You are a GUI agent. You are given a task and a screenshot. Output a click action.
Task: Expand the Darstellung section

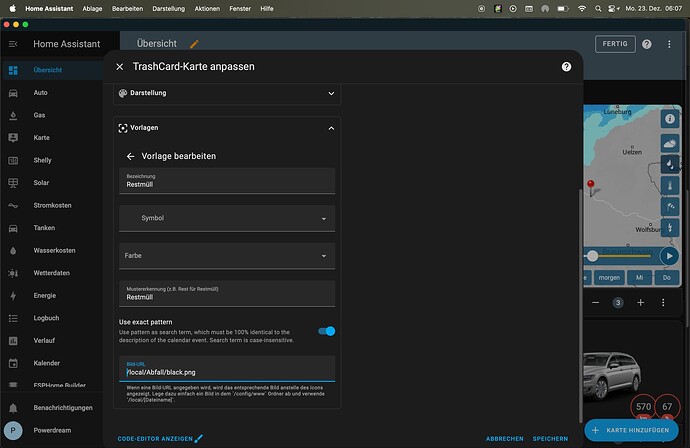[x=227, y=93]
